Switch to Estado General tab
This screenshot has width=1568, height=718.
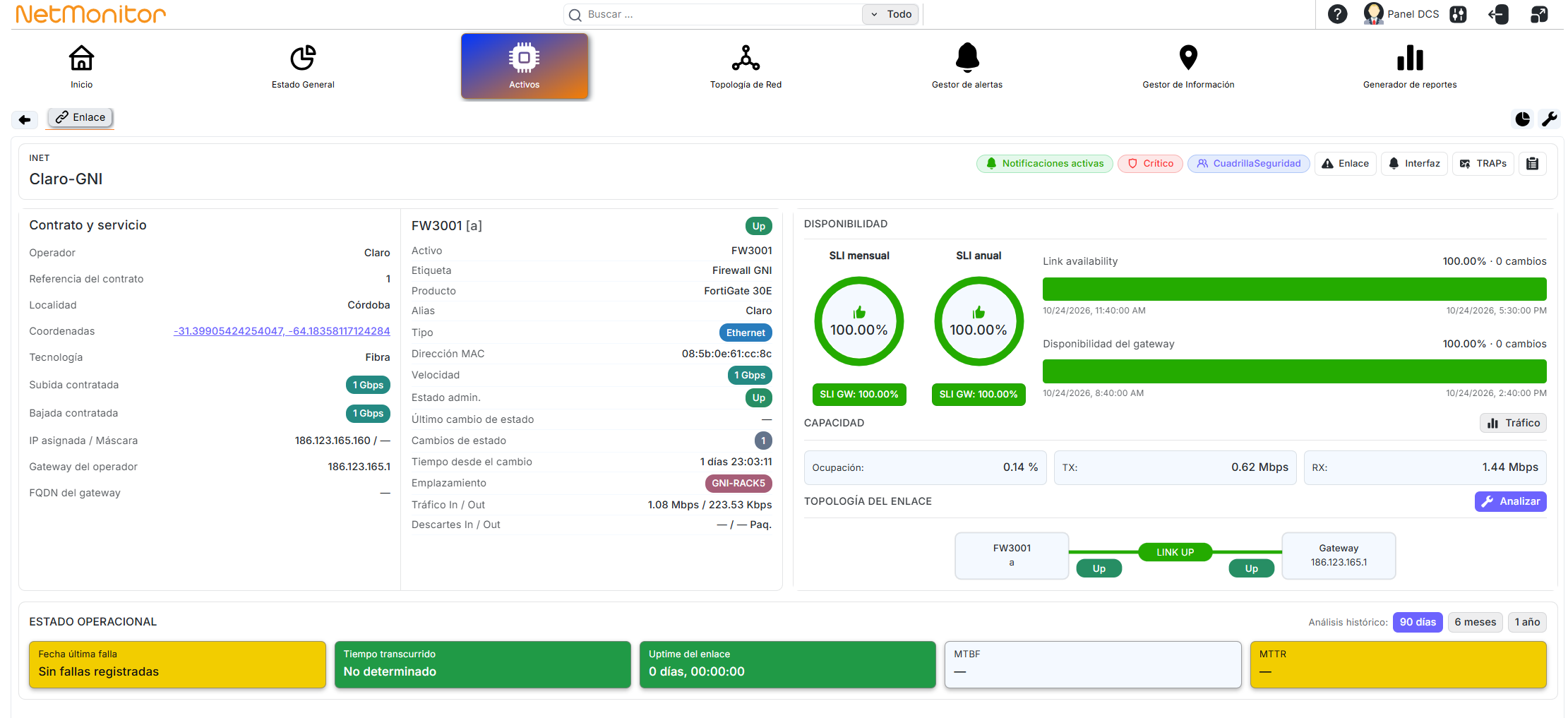tap(303, 66)
